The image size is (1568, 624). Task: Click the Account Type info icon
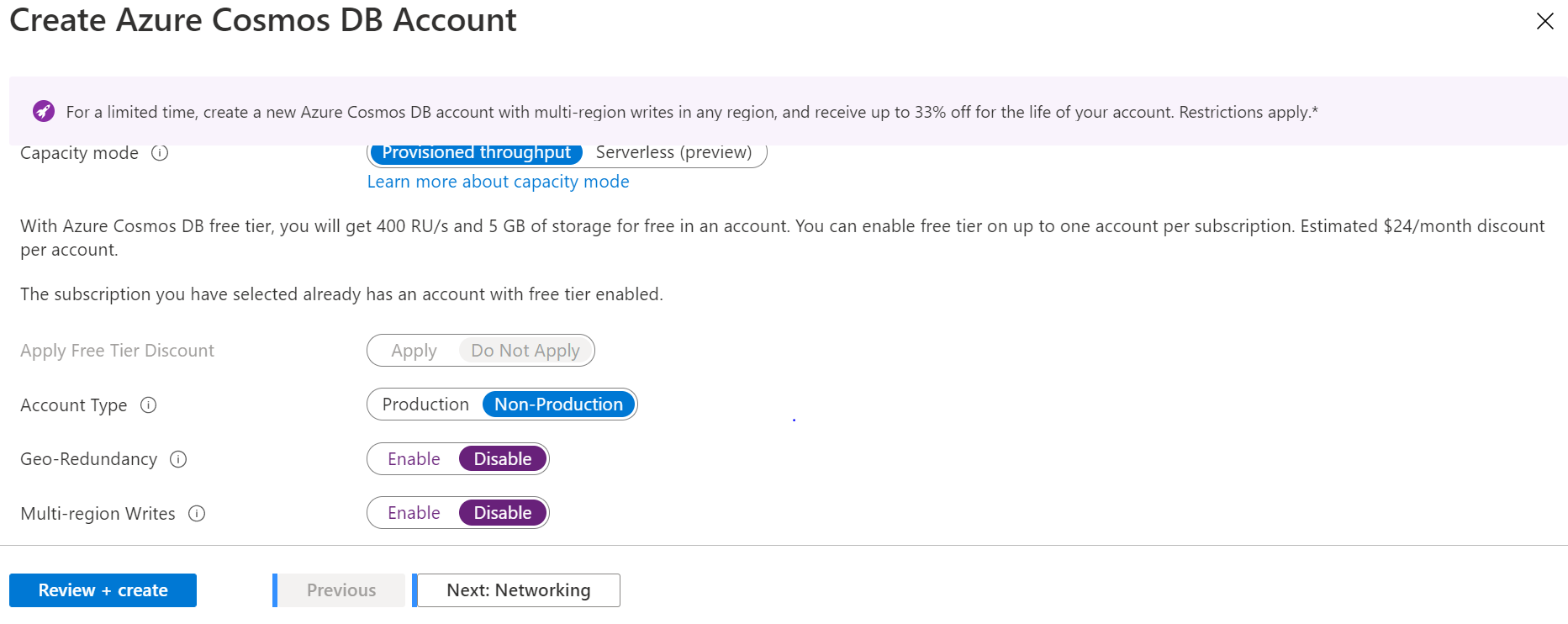tap(148, 405)
